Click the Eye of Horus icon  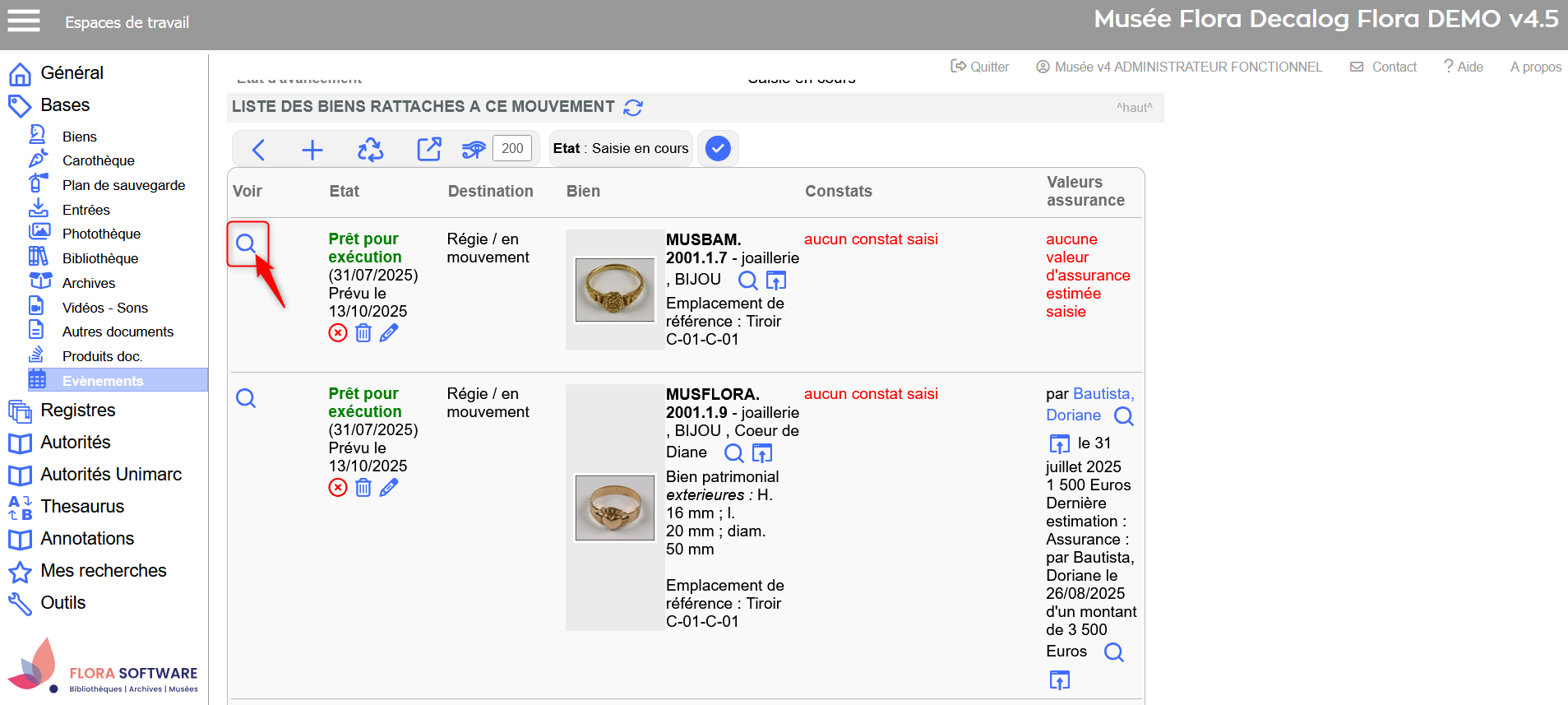(x=474, y=149)
